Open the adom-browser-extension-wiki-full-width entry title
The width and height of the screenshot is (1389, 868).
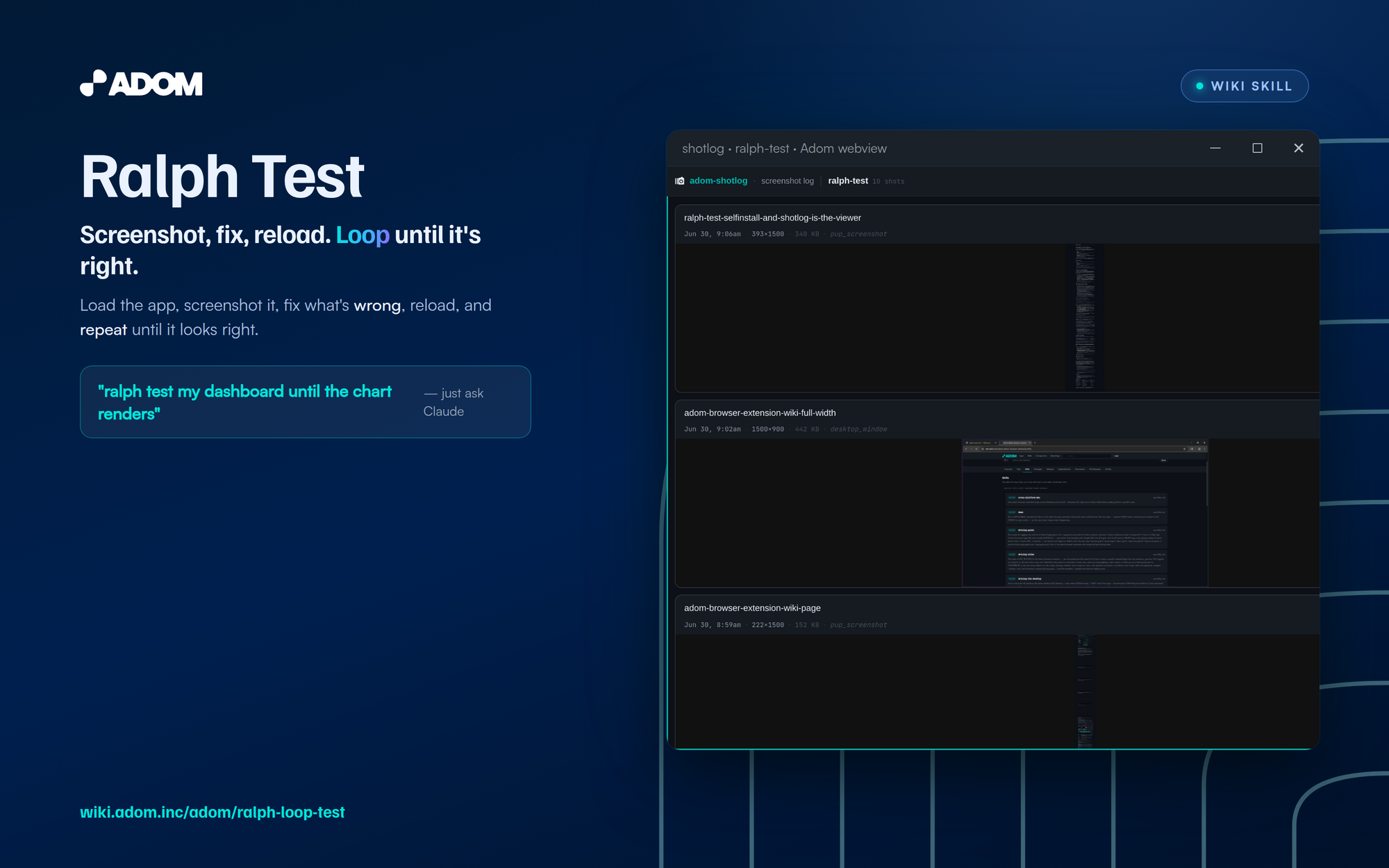pos(760,412)
